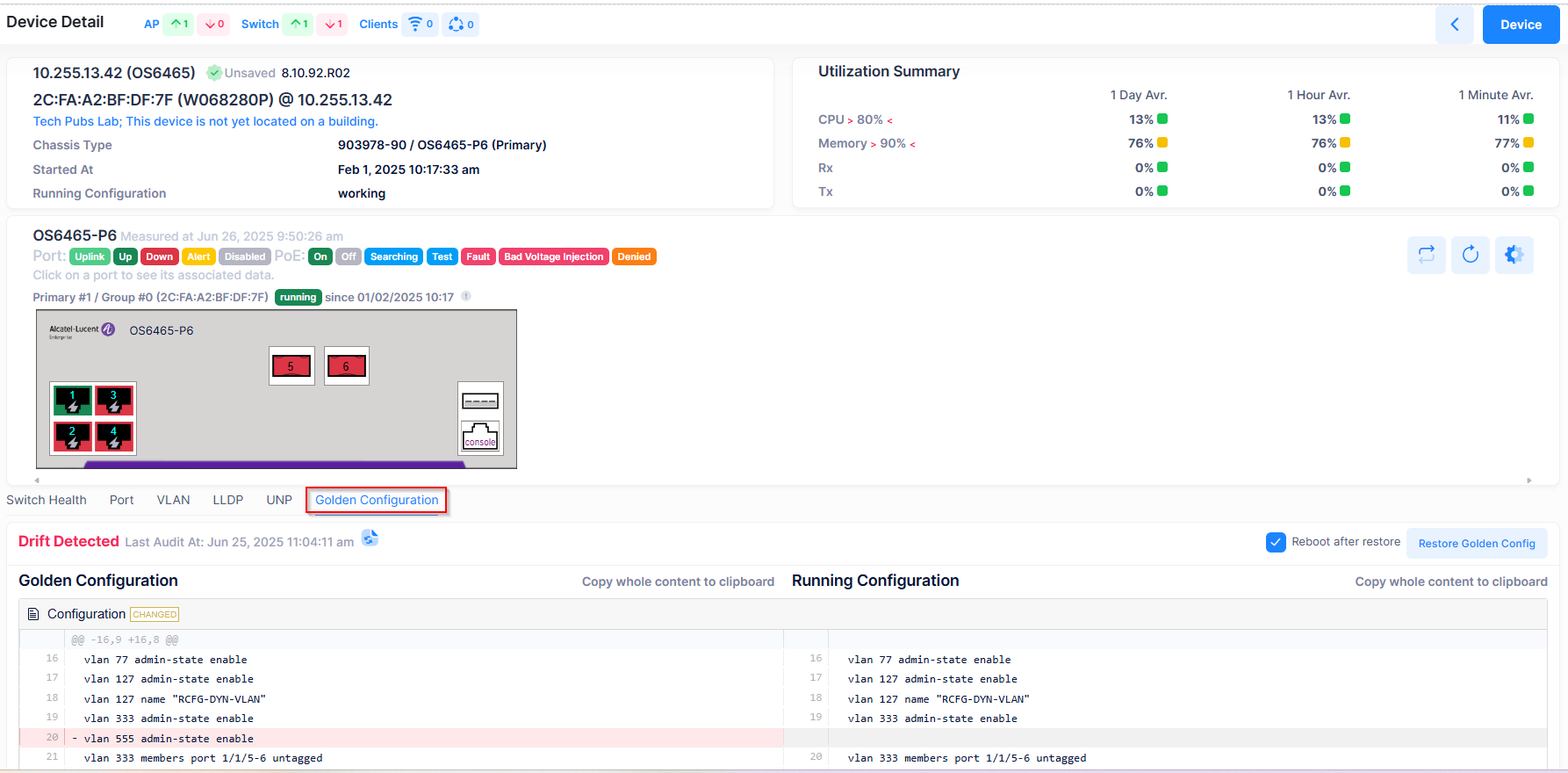Click the yellow Alert port legend badge

pyautogui.click(x=198, y=256)
